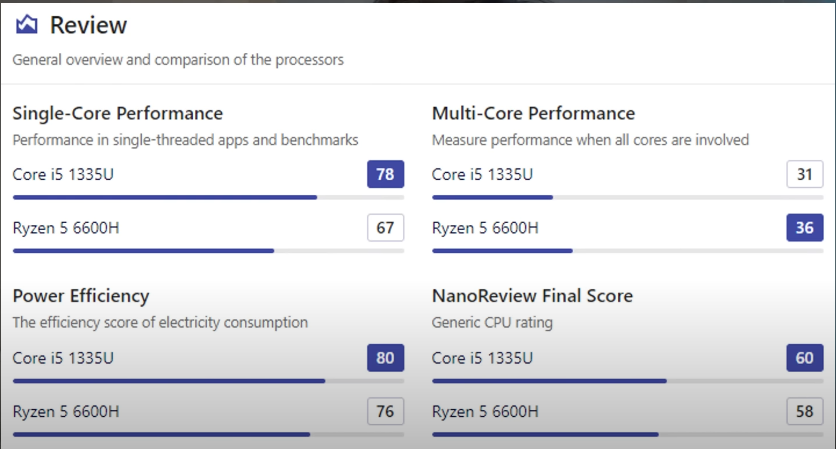
Task: Click the multi-core score 31 badge
Action: click(x=805, y=174)
